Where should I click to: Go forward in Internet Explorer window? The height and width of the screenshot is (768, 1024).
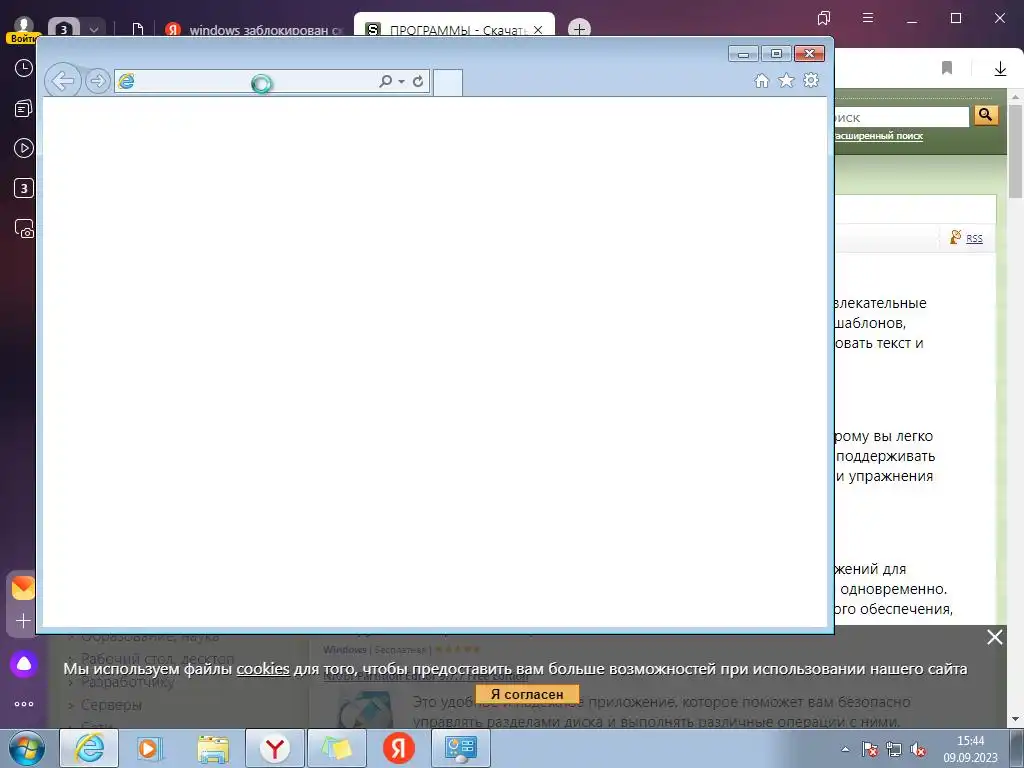(x=97, y=81)
